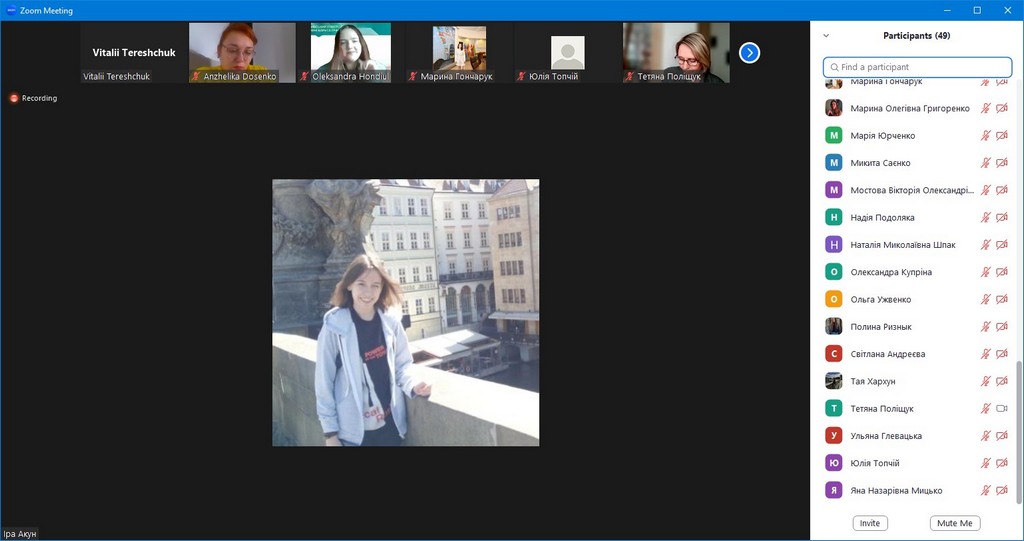Click the Find a participant search field
Image resolution: width=1024 pixels, height=541 pixels.
coord(916,67)
